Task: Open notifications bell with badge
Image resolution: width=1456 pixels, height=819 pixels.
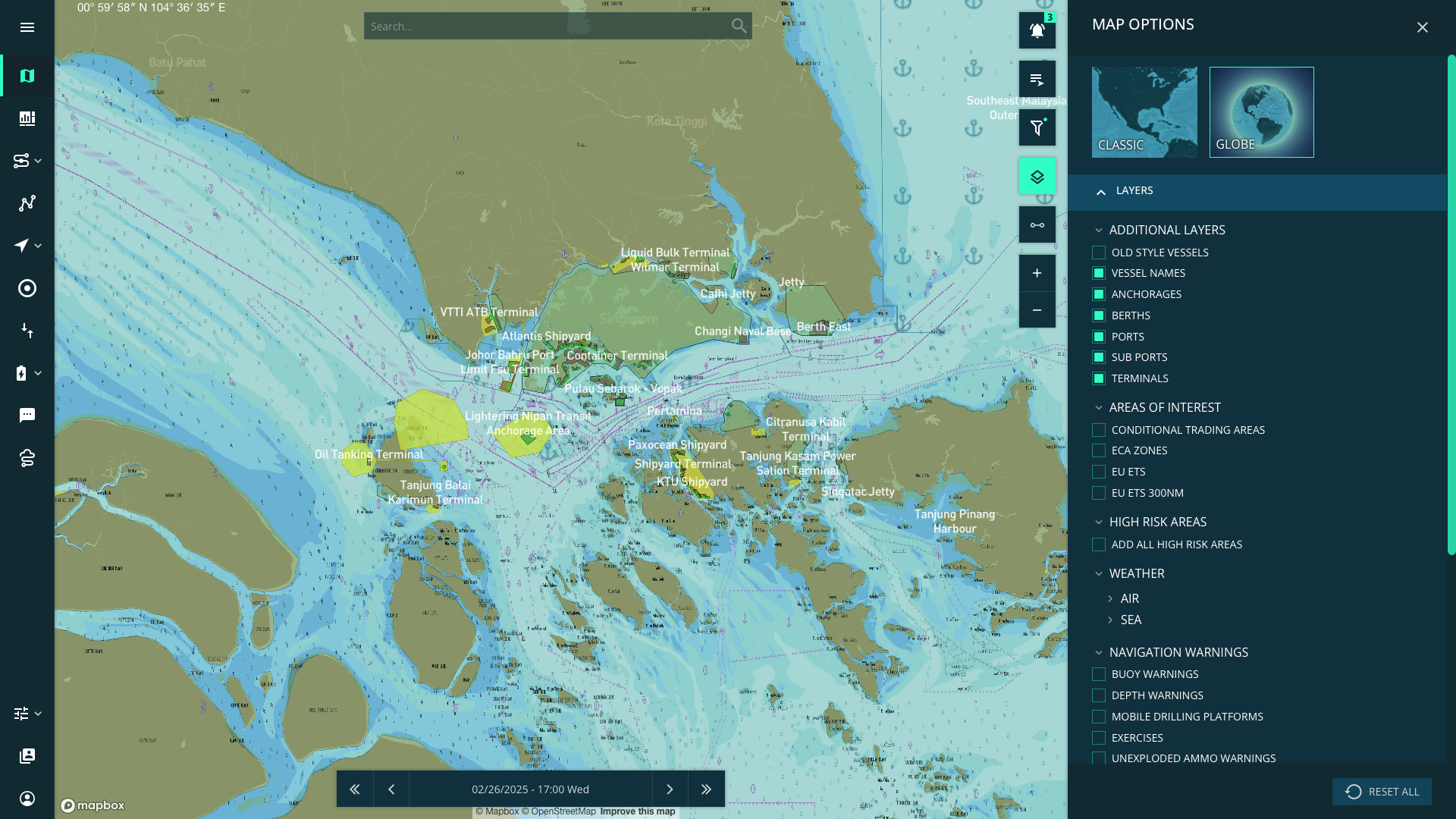Action: click(x=1037, y=30)
